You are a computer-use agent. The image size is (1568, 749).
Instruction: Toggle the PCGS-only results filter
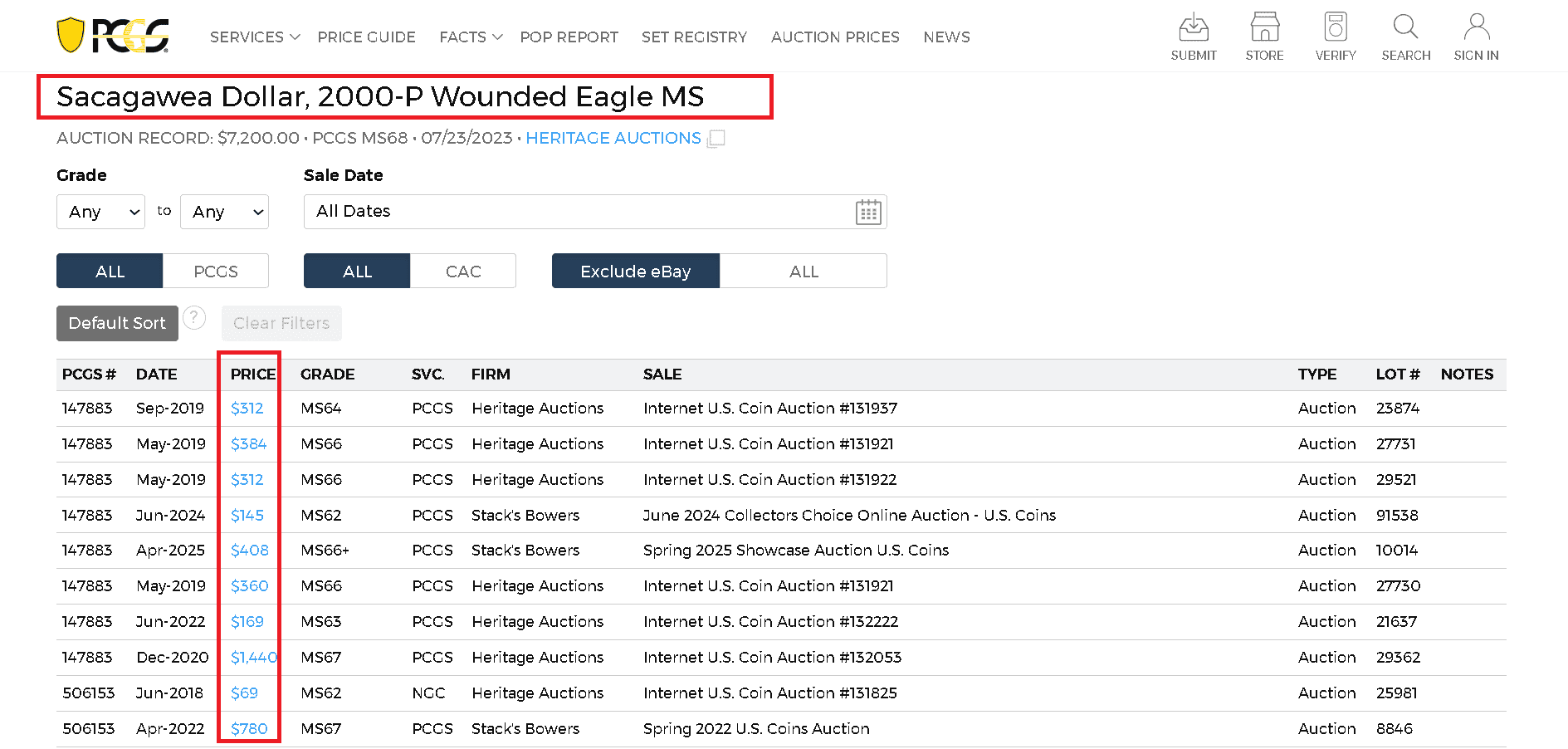point(215,271)
